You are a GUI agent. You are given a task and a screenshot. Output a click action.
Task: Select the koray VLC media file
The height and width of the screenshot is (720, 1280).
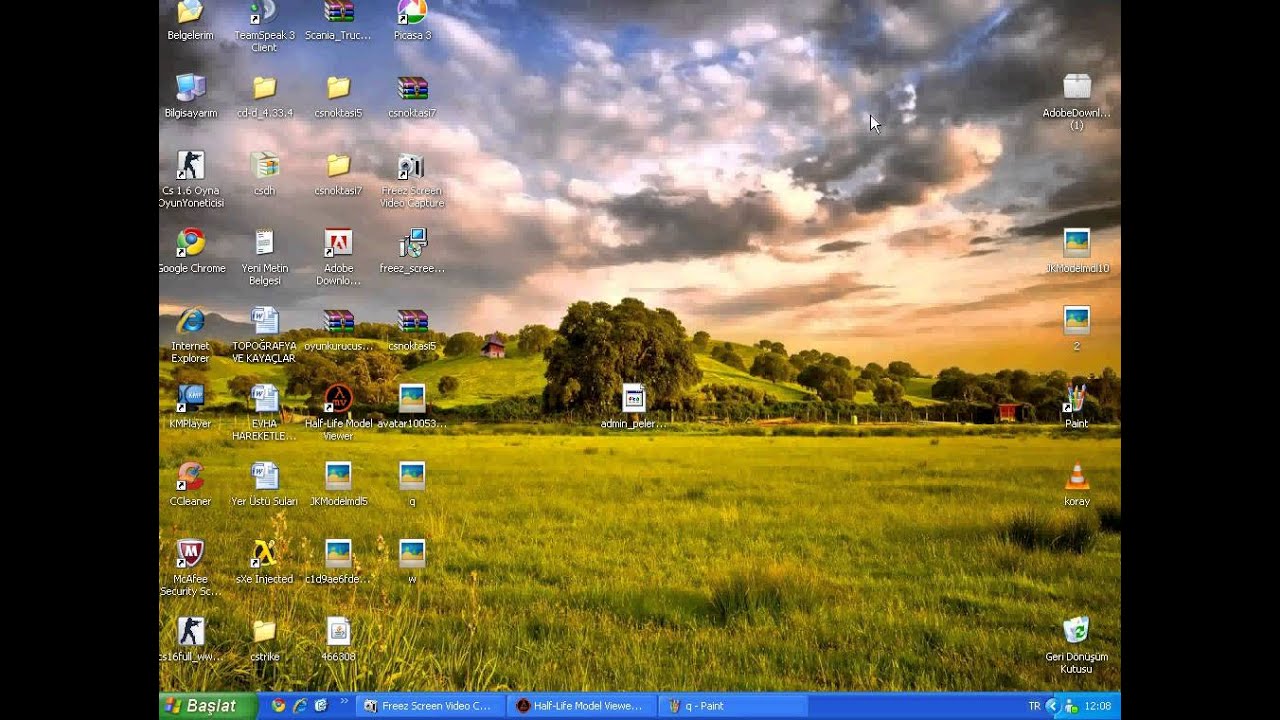pyautogui.click(x=1076, y=477)
